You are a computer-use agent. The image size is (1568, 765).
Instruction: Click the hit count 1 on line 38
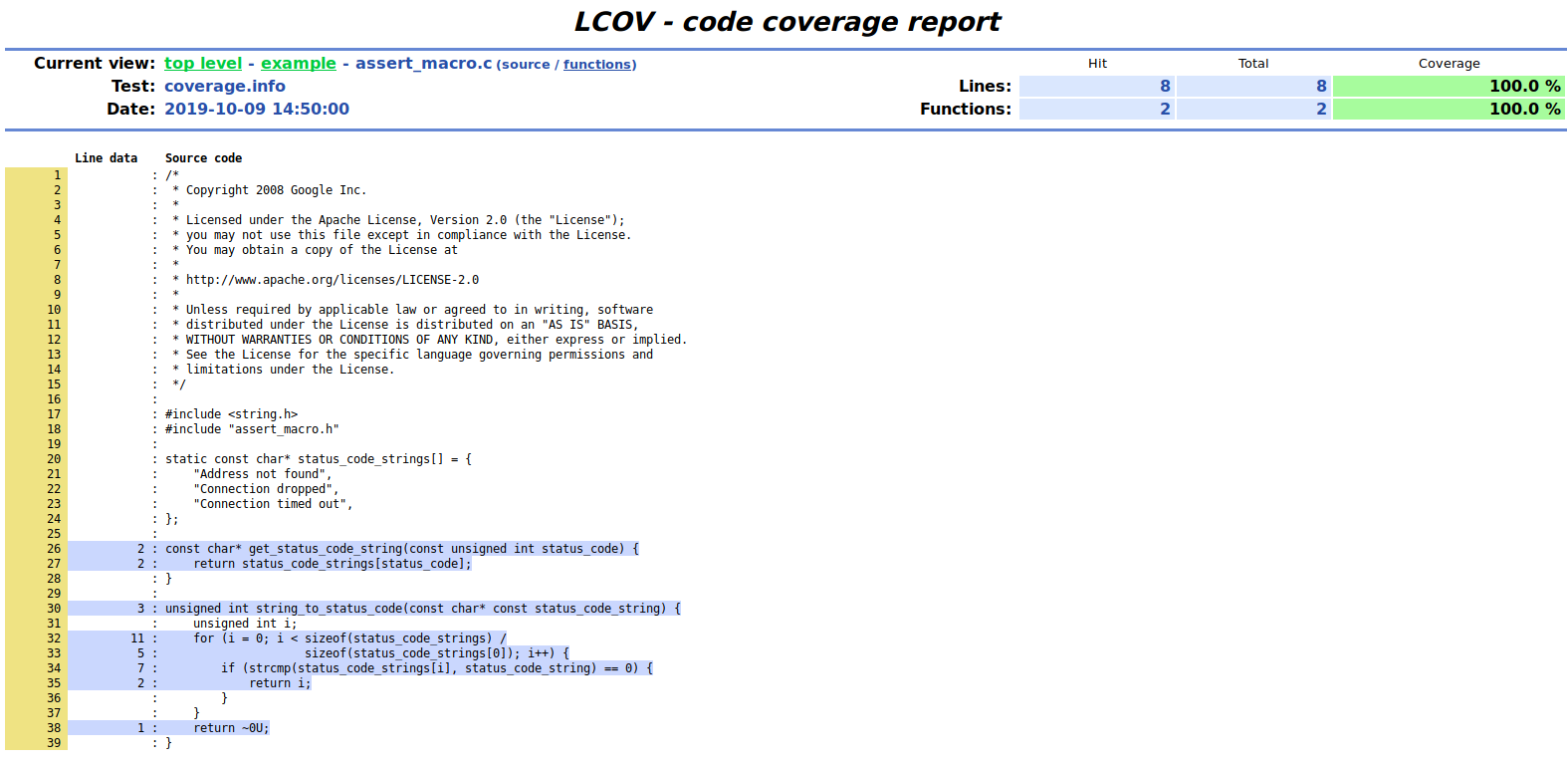141,728
